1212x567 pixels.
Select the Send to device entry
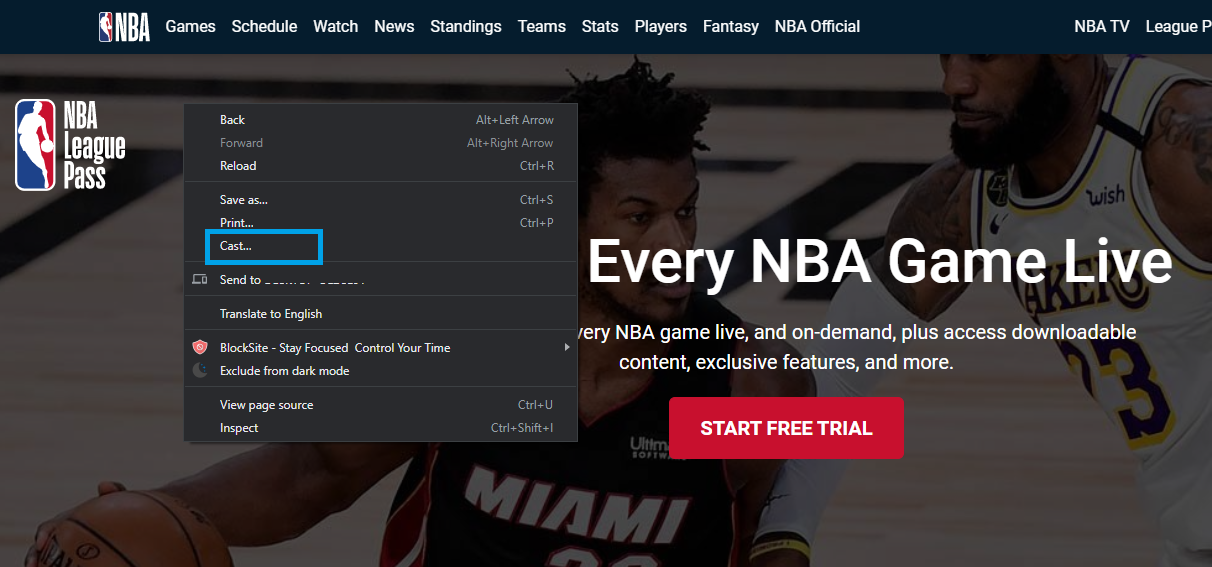pos(381,280)
